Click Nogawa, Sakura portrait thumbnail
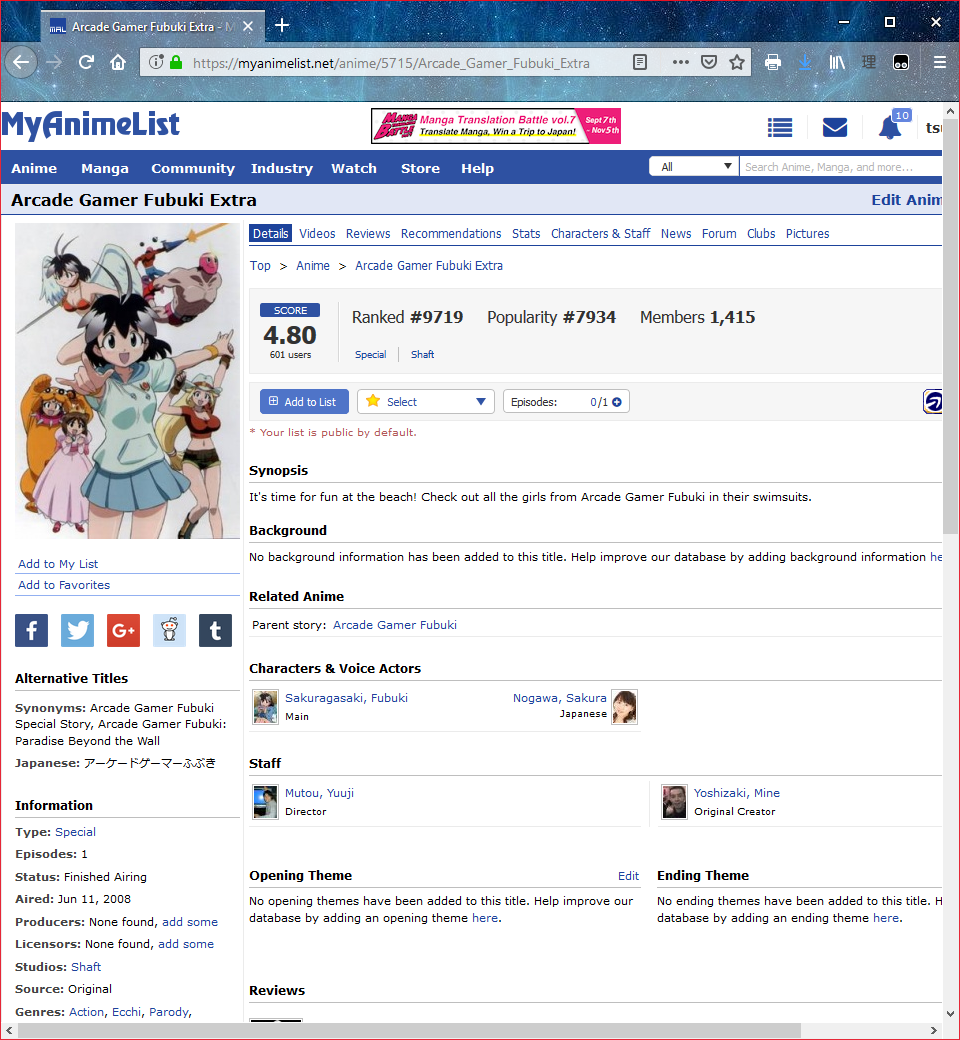This screenshot has height=1040, width=960. tap(624, 706)
